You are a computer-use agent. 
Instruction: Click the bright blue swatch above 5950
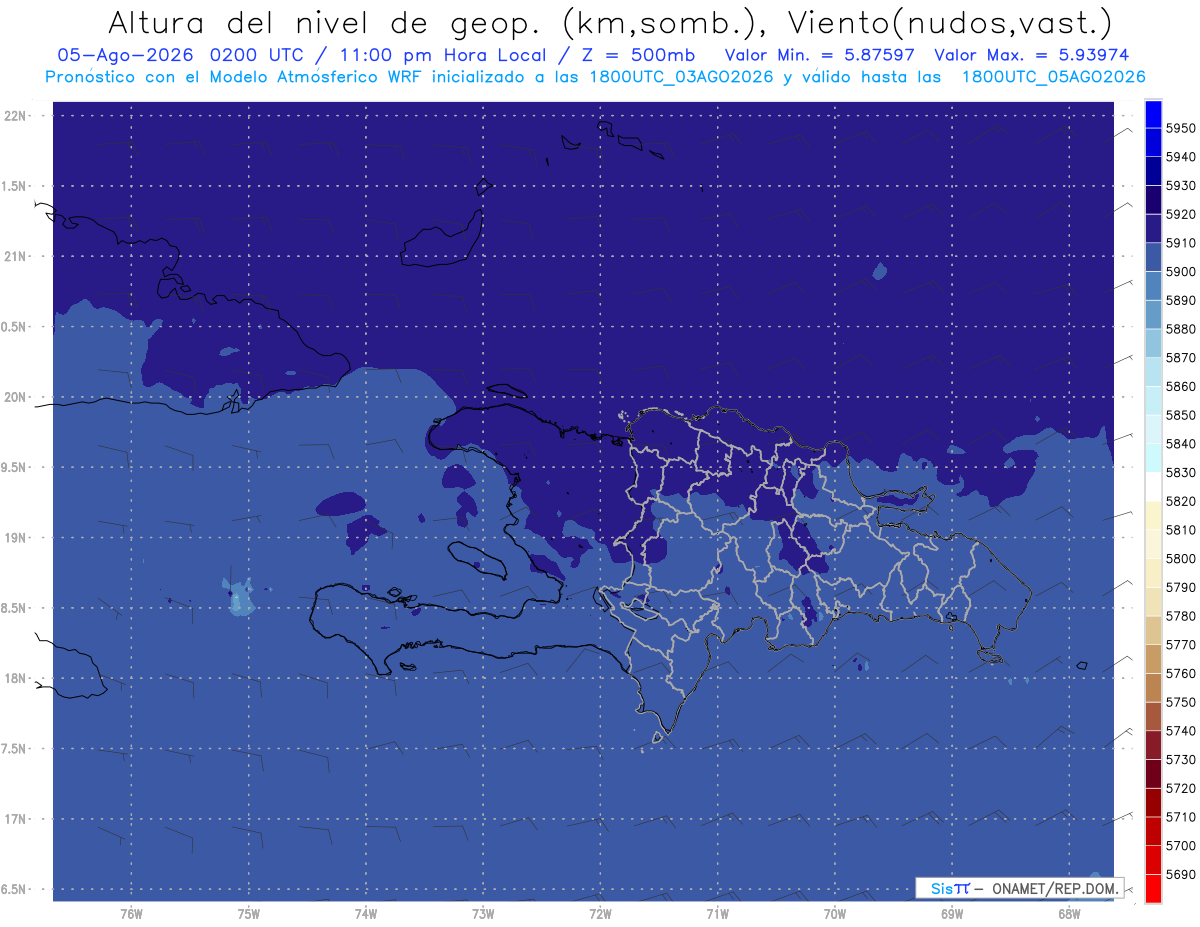click(1153, 114)
